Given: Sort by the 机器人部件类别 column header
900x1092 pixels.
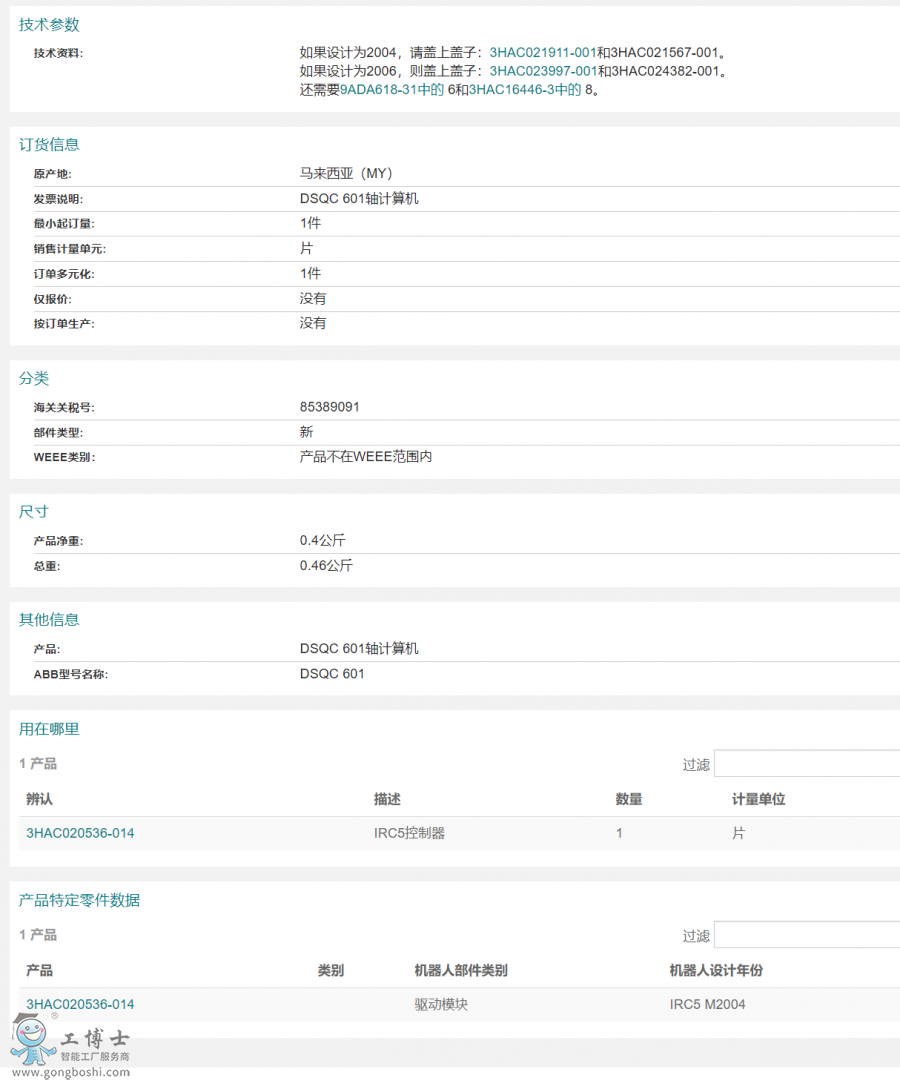Looking at the screenshot, I should (460, 970).
